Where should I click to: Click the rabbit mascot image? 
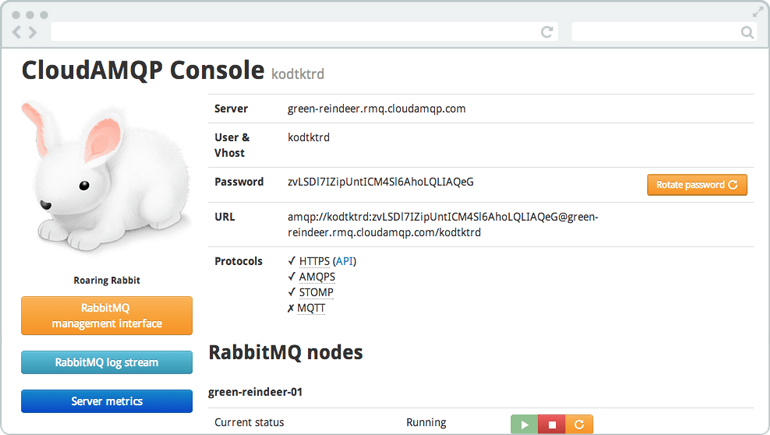(107, 177)
